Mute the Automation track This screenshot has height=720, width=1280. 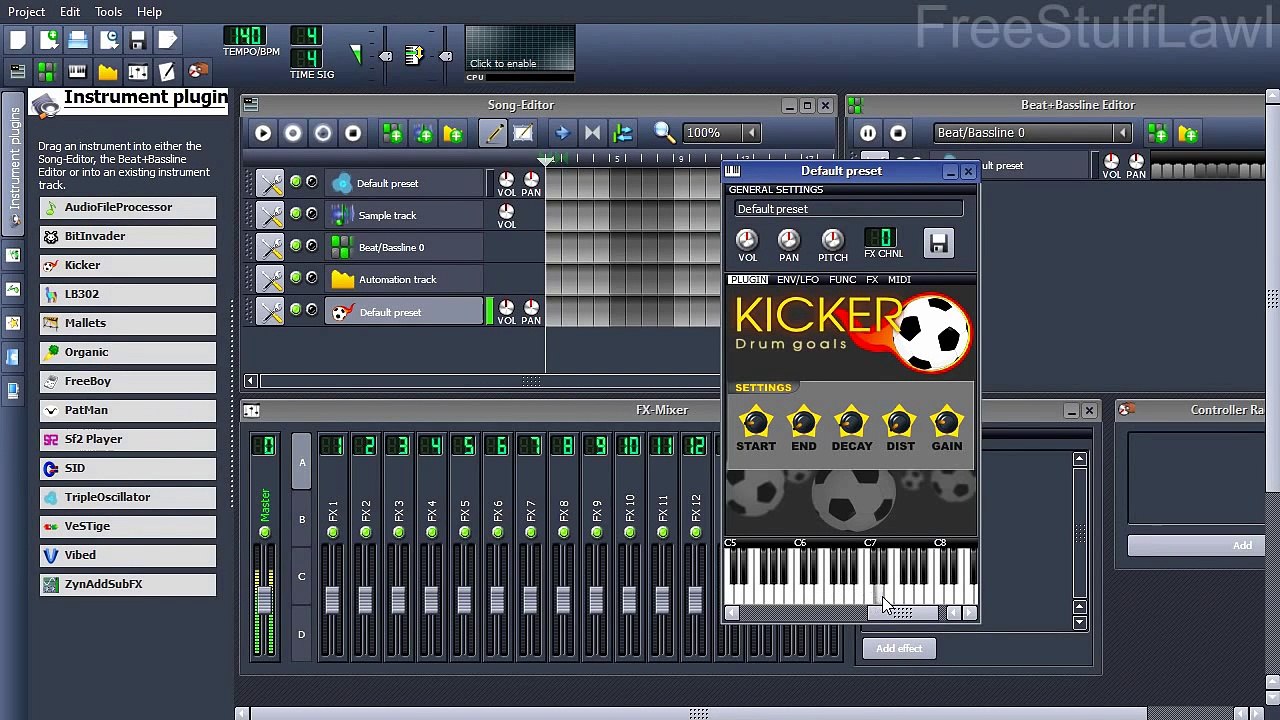click(x=295, y=278)
